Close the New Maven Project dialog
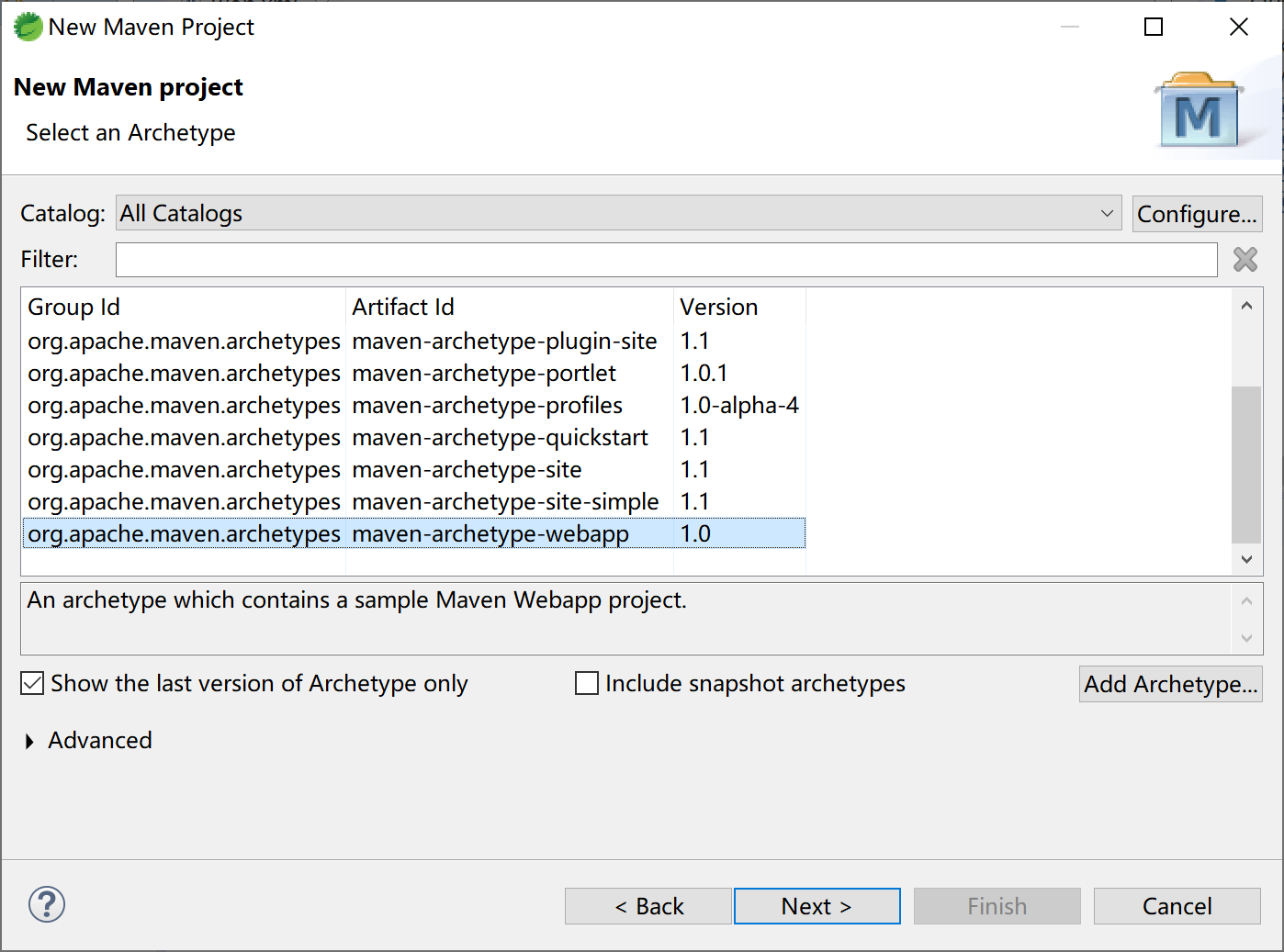Viewport: 1284px width, 952px height. tap(1238, 28)
